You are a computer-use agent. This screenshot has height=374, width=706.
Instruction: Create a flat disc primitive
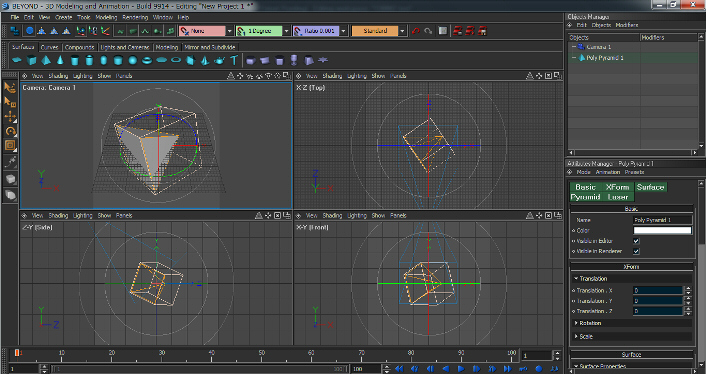pyautogui.click(x=161, y=60)
